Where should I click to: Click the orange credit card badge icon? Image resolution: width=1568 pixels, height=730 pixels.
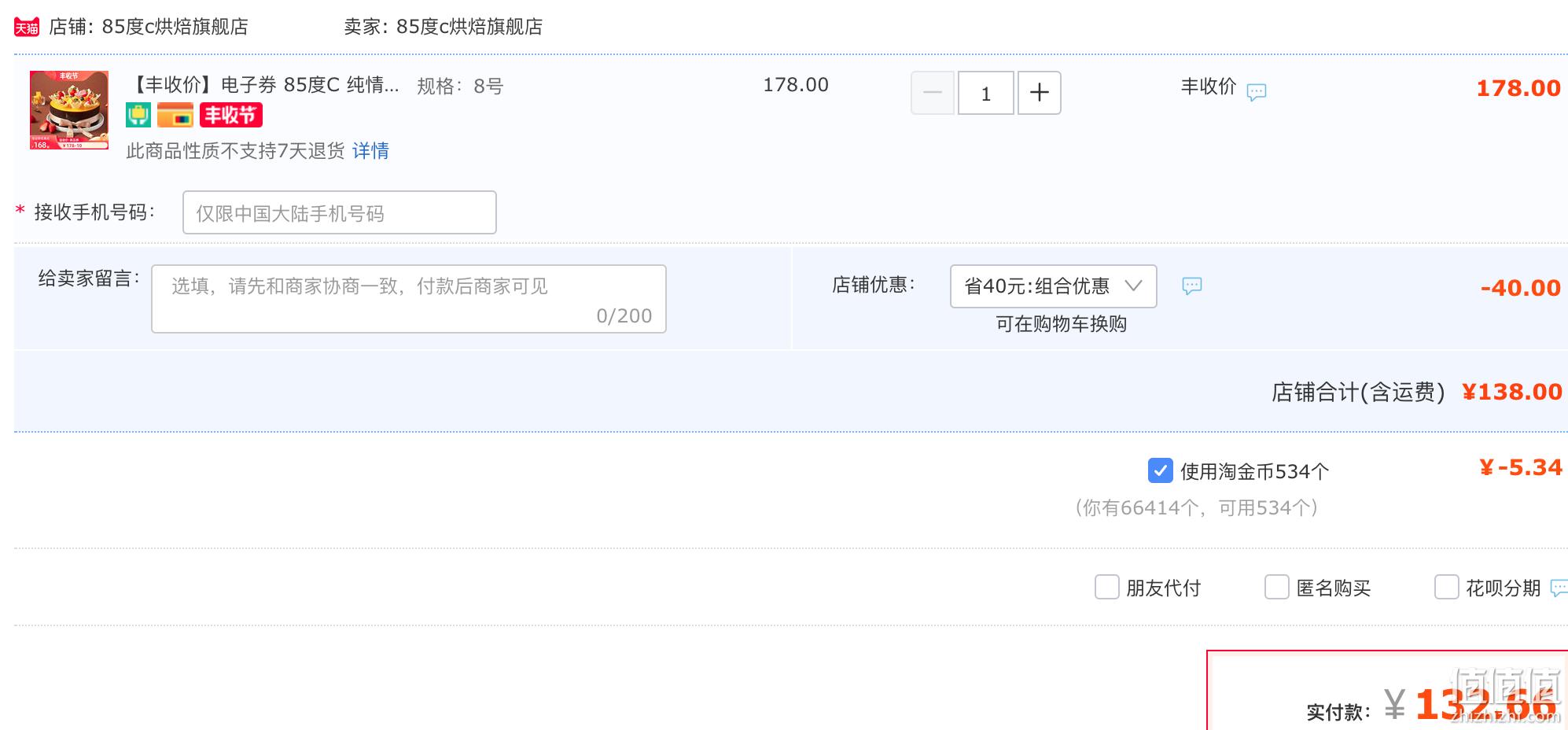coord(175,116)
